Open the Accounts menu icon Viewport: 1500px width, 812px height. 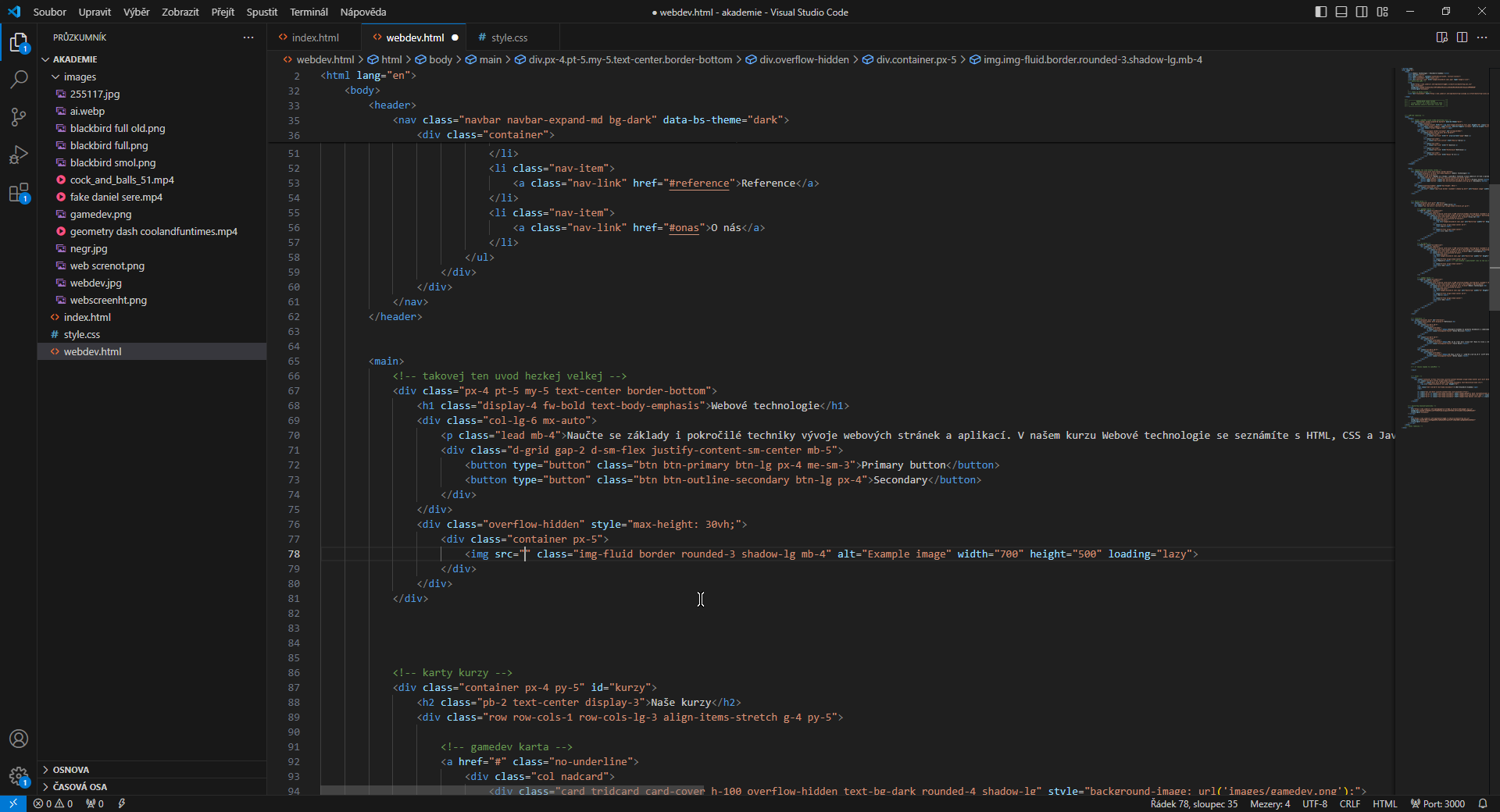pyautogui.click(x=19, y=739)
